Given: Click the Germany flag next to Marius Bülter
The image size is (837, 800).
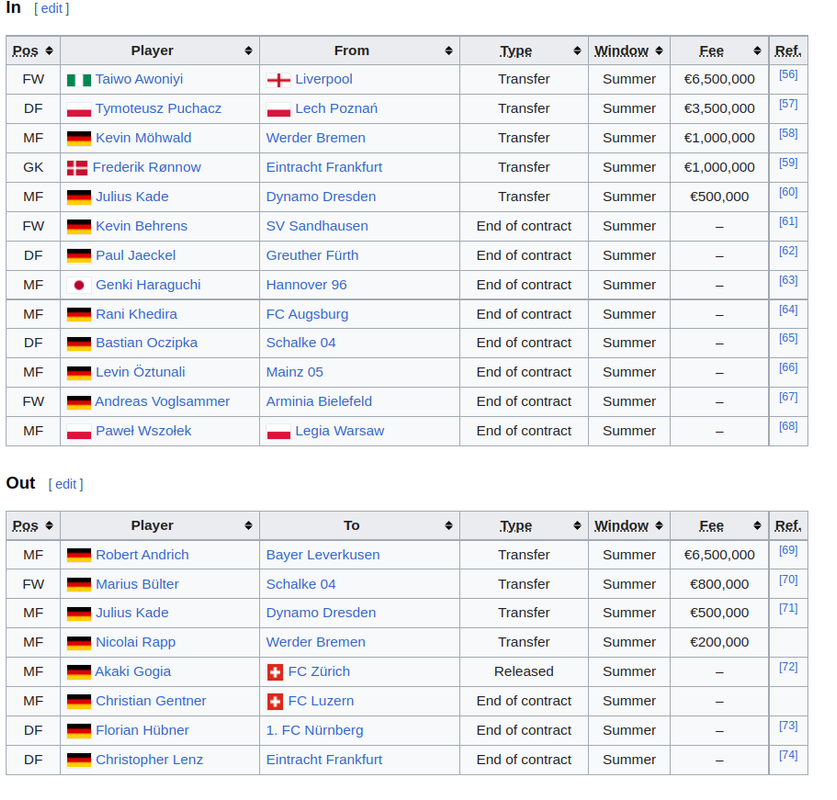Looking at the screenshot, I should (x=79, y=585).
